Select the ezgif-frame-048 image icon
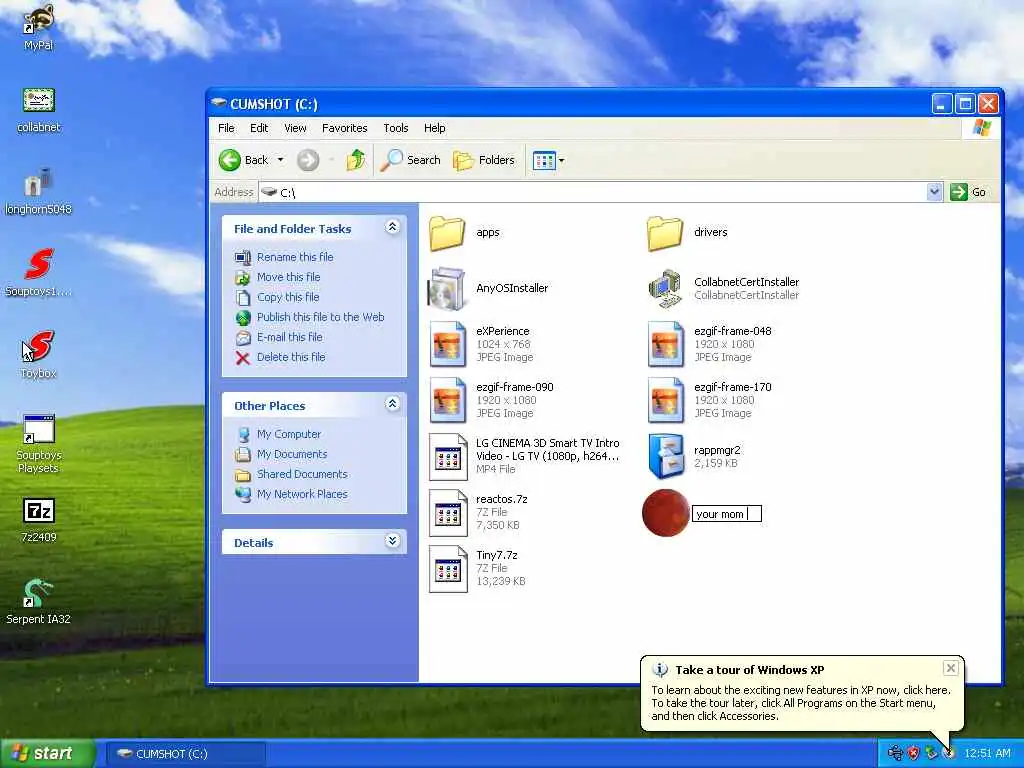 click(x=666, y=344)
